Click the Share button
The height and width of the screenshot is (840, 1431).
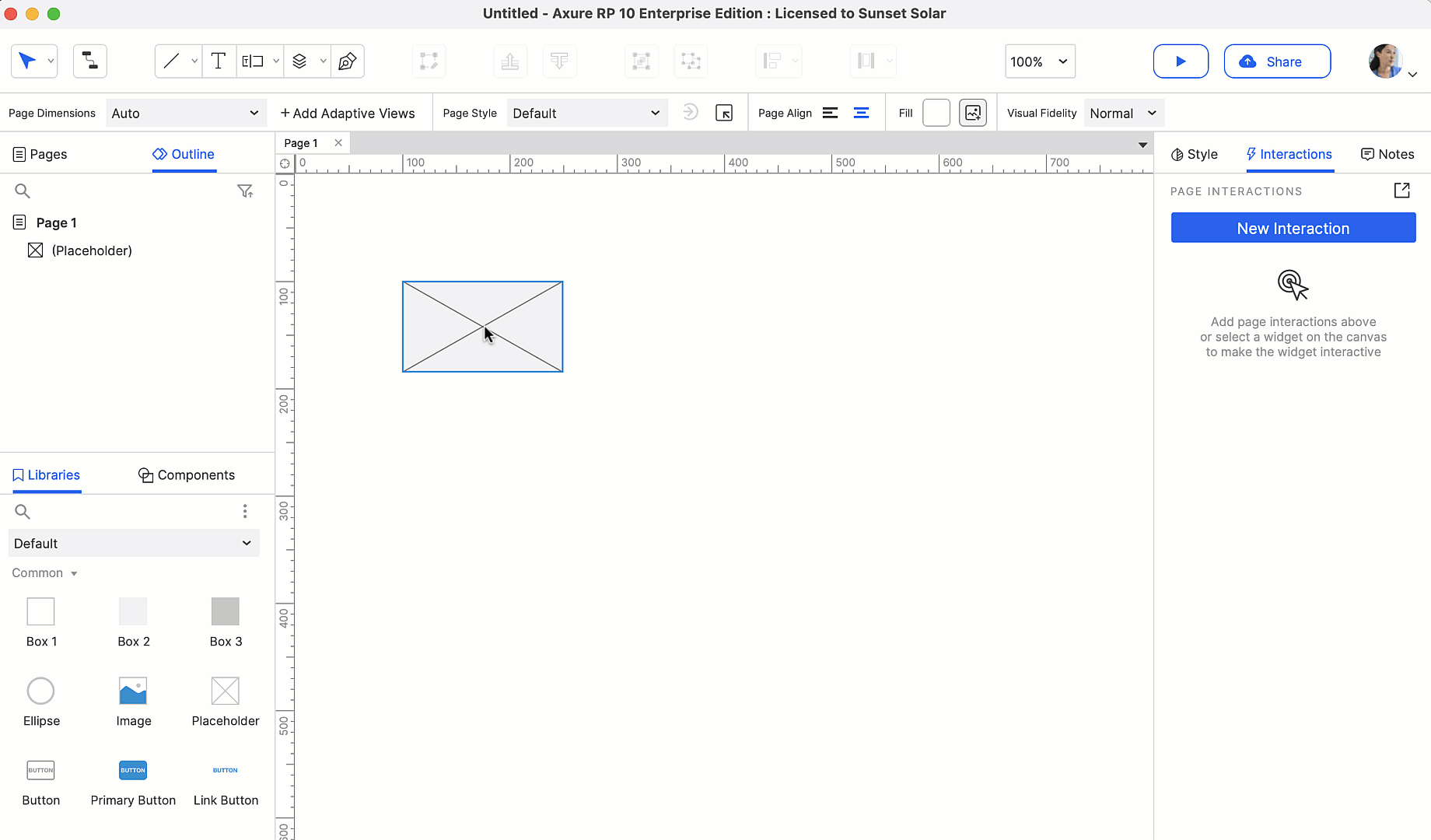coord(1277,61)
